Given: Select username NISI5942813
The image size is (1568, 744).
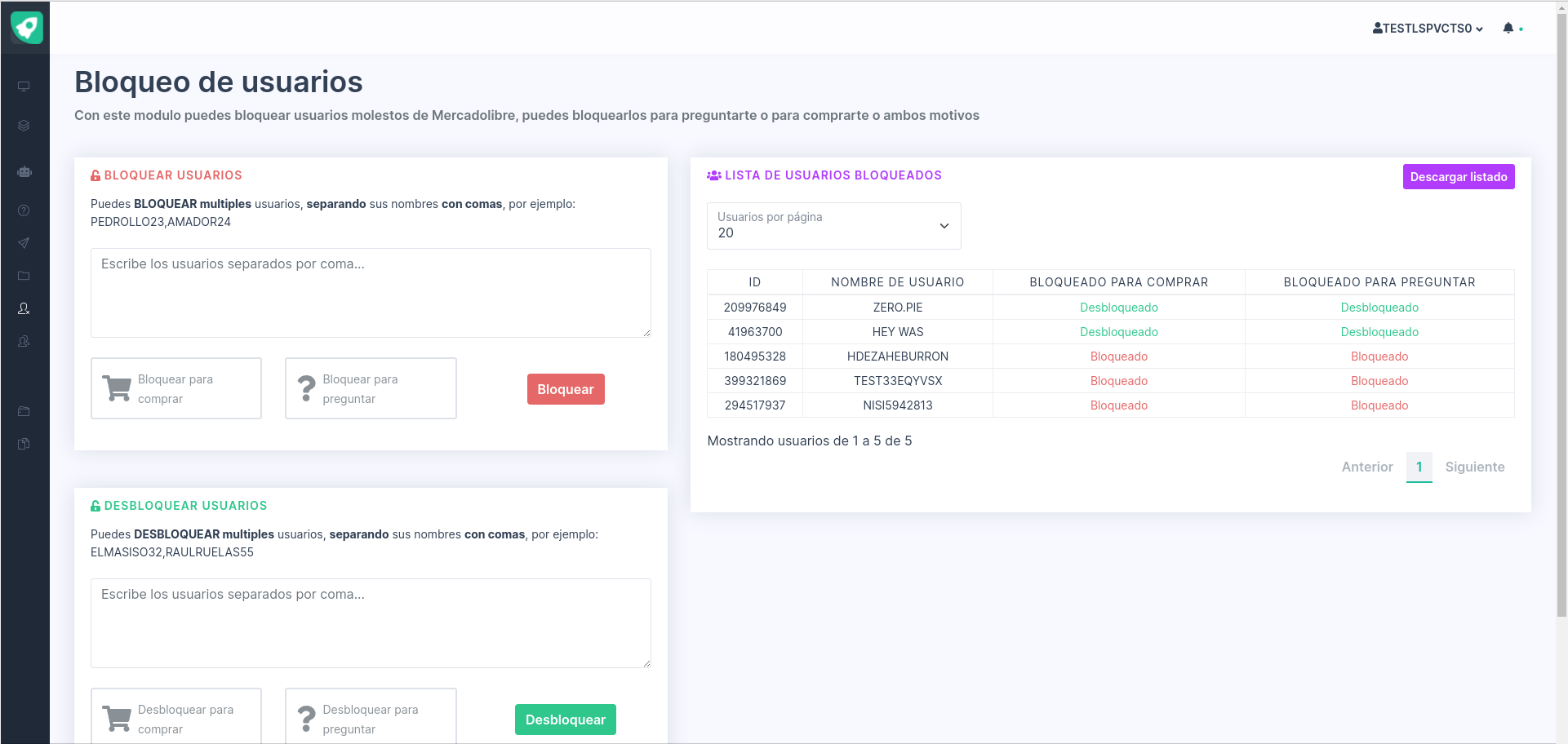Looking at the screenshot, I should pyautogui.click(x=898, y=405).
